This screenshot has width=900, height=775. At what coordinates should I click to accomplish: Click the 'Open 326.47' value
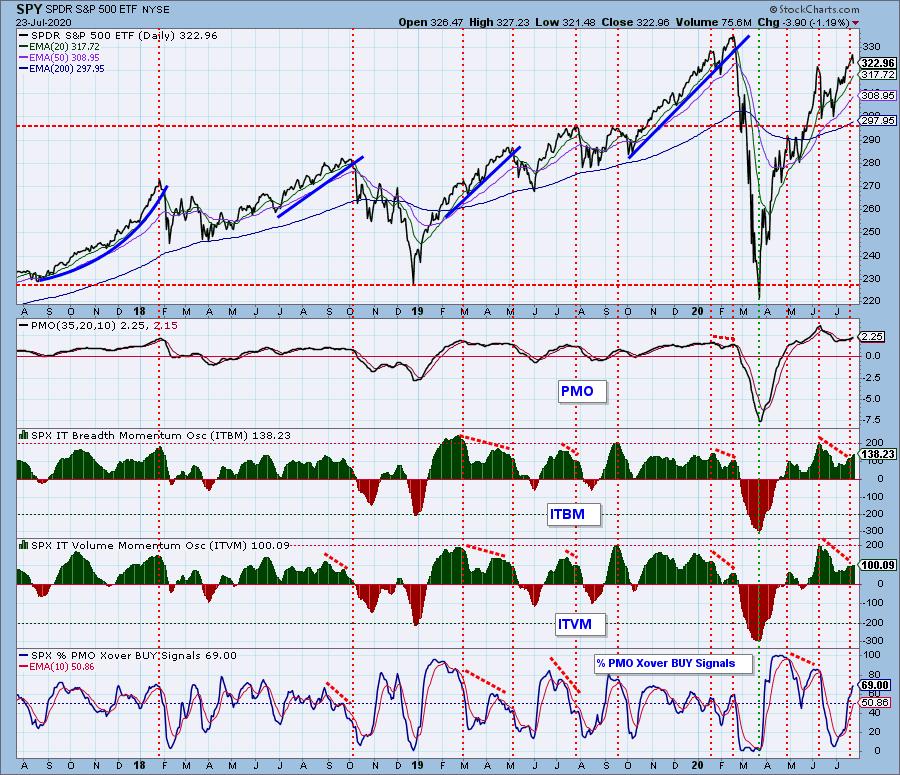coord(430,22)
